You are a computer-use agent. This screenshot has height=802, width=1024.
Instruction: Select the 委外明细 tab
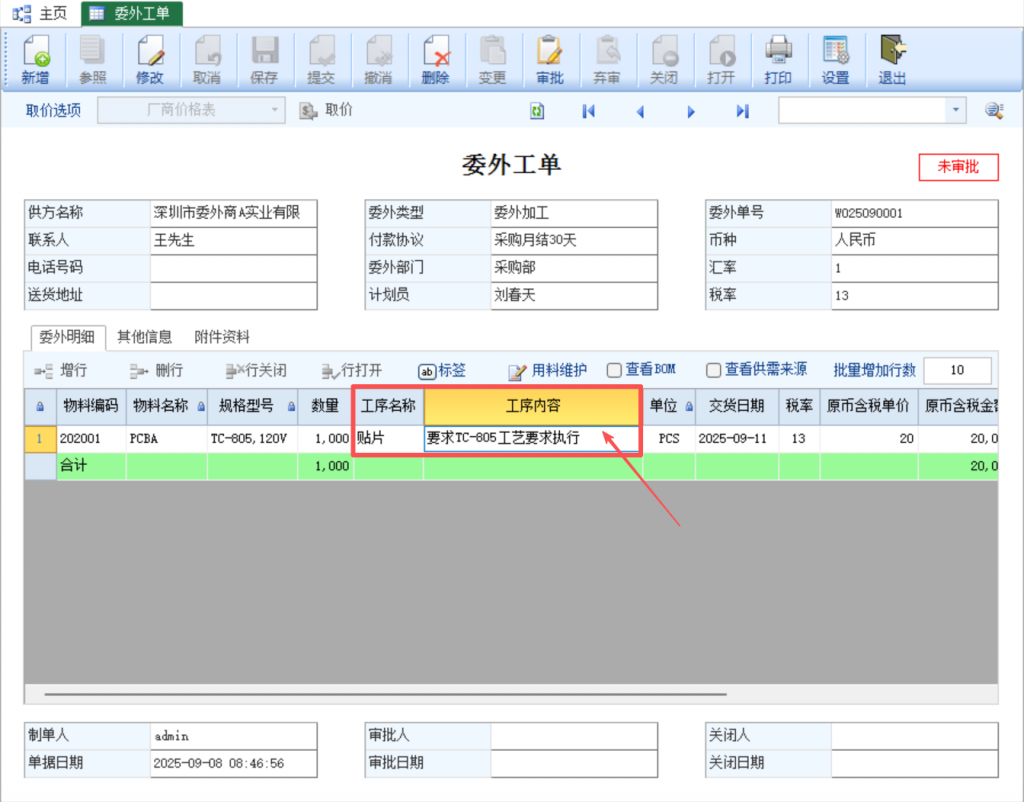tap(67, 337)
